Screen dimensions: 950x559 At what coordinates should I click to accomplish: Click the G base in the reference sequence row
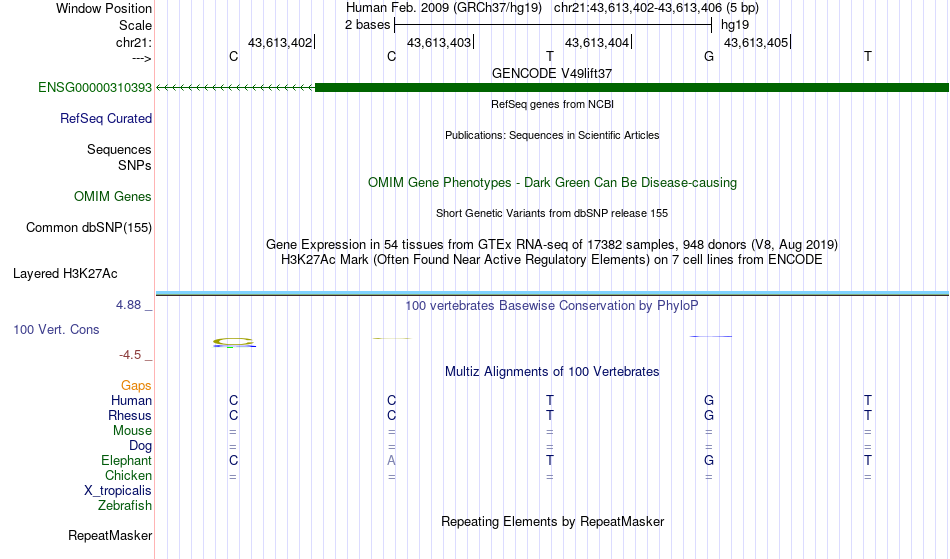709,56
